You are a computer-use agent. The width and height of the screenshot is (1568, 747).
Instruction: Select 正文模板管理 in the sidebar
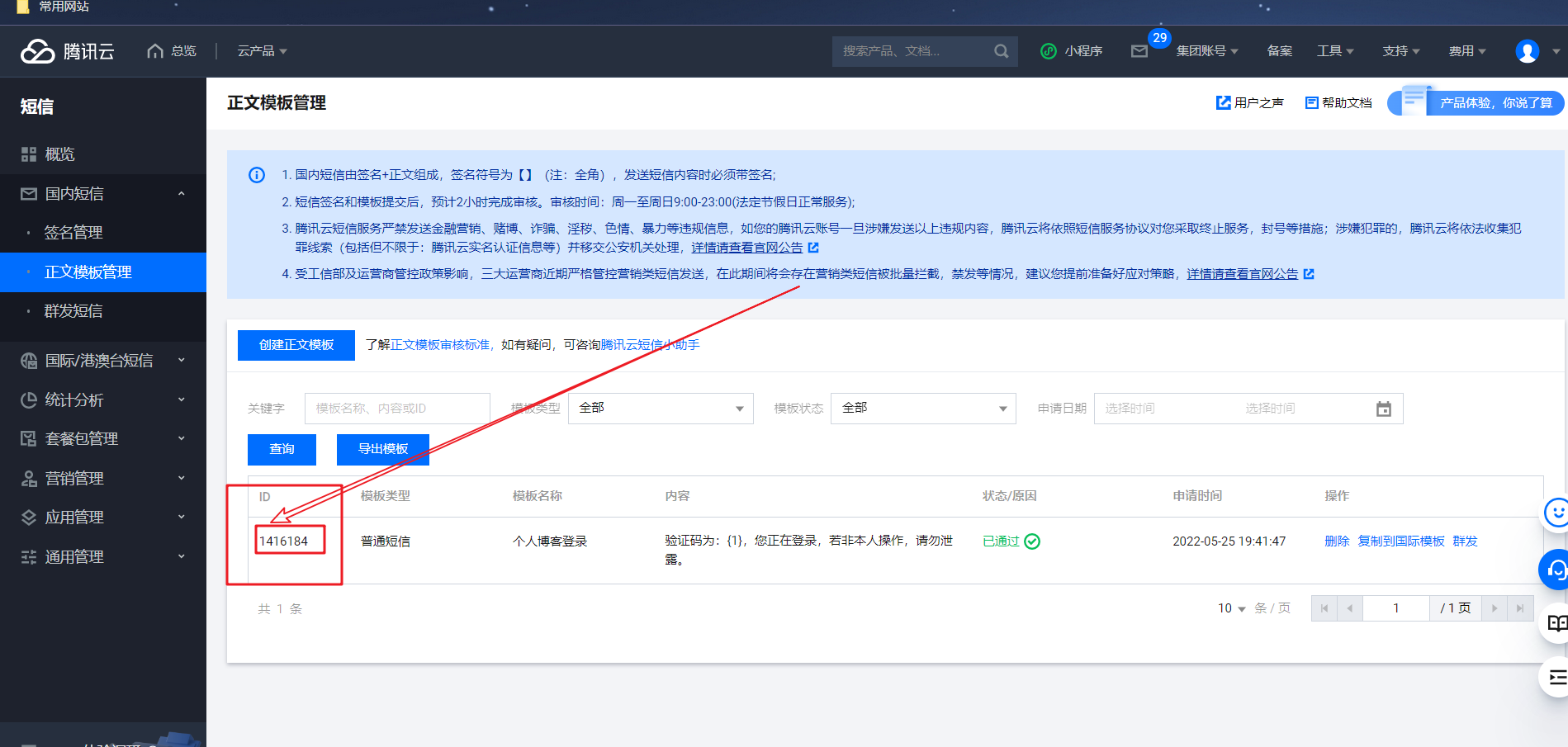(x=103, y=272)
